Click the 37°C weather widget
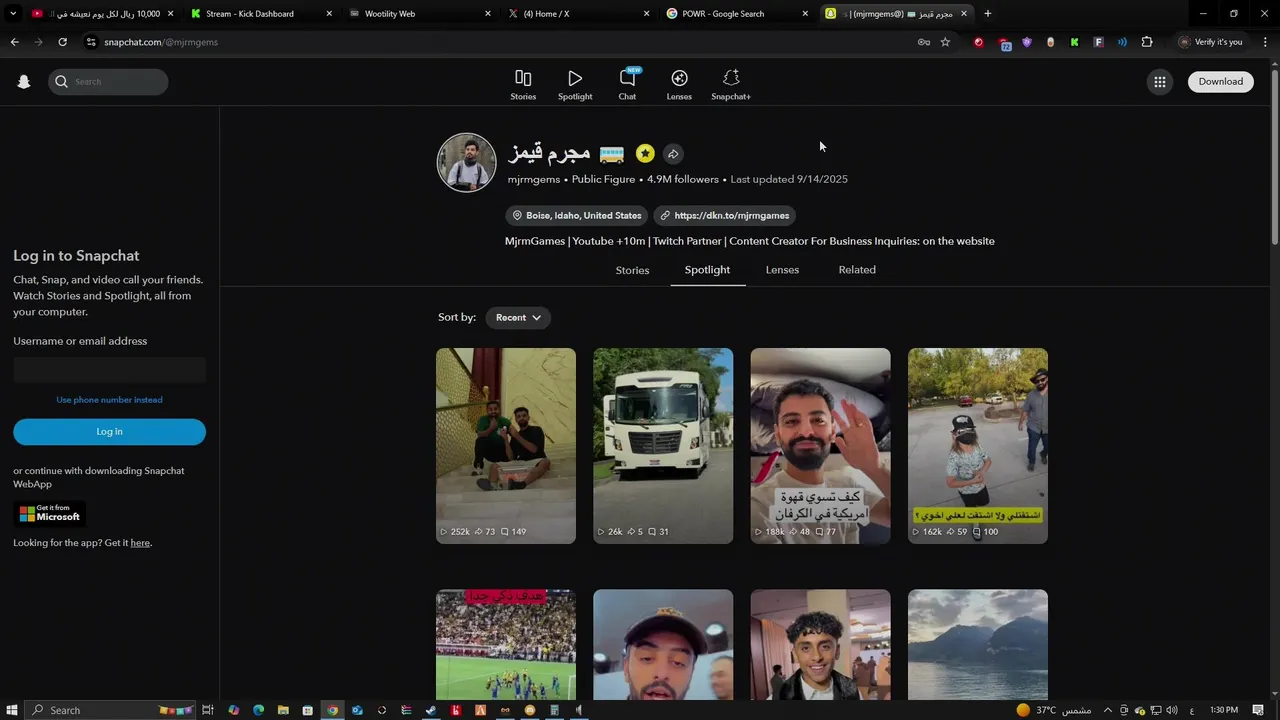The width and height of the screenshot is (1280, 720). (1053, 710)
